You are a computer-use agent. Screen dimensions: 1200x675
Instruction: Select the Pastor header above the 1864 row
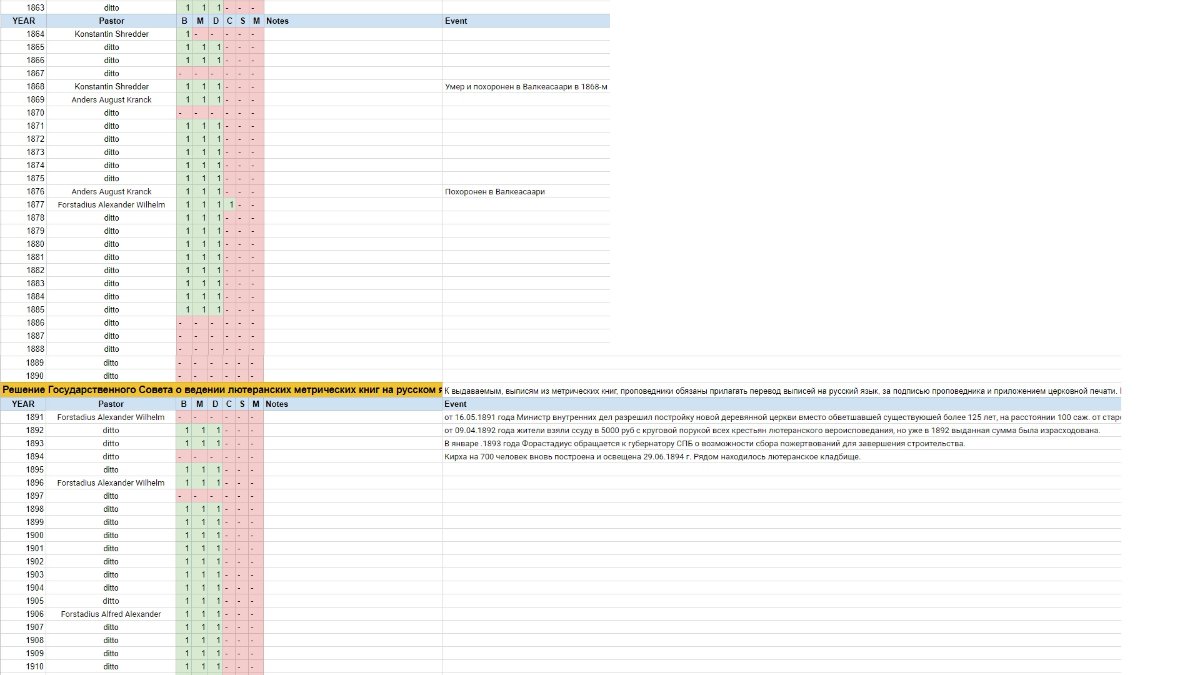point(111,21)
